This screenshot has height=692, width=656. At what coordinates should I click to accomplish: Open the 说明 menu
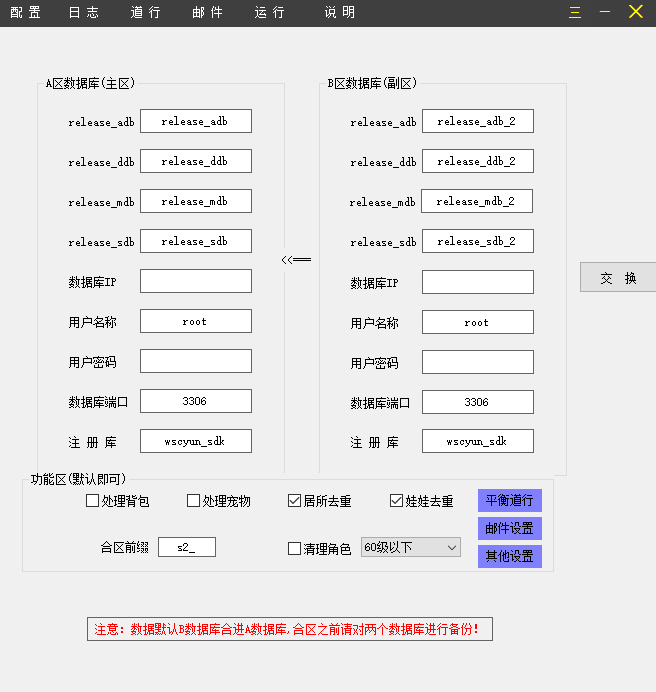point(340,13)
